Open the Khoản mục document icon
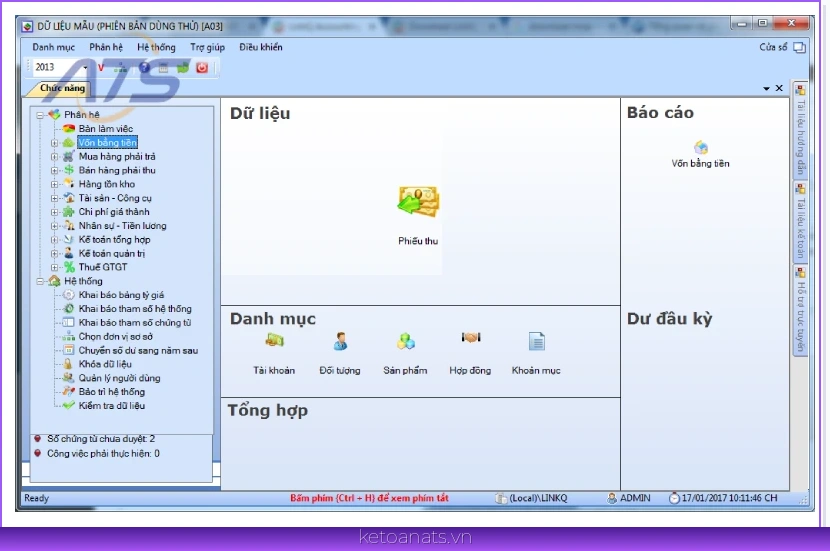830x551 pixels. 536,341
